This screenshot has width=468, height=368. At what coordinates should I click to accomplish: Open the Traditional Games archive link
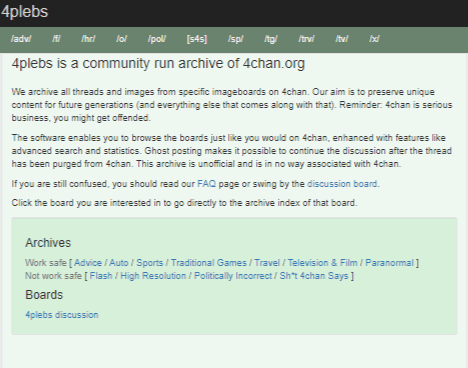coord(209,263)
